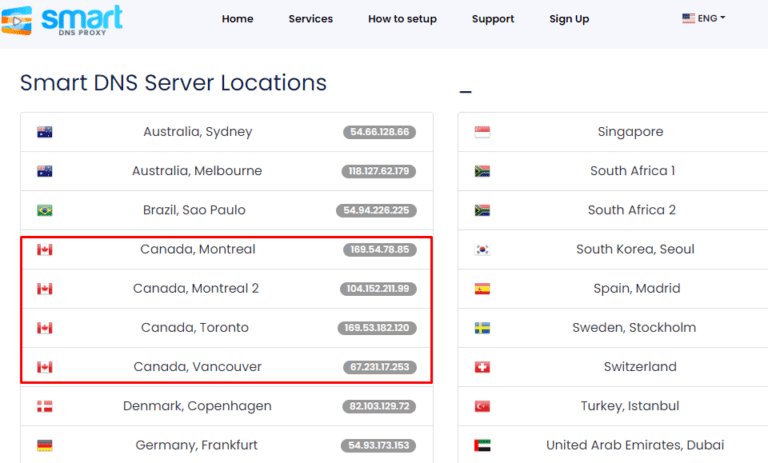Click the Turkey flag icon
This screenshot has width=768, height=463.
coord(482,407)
